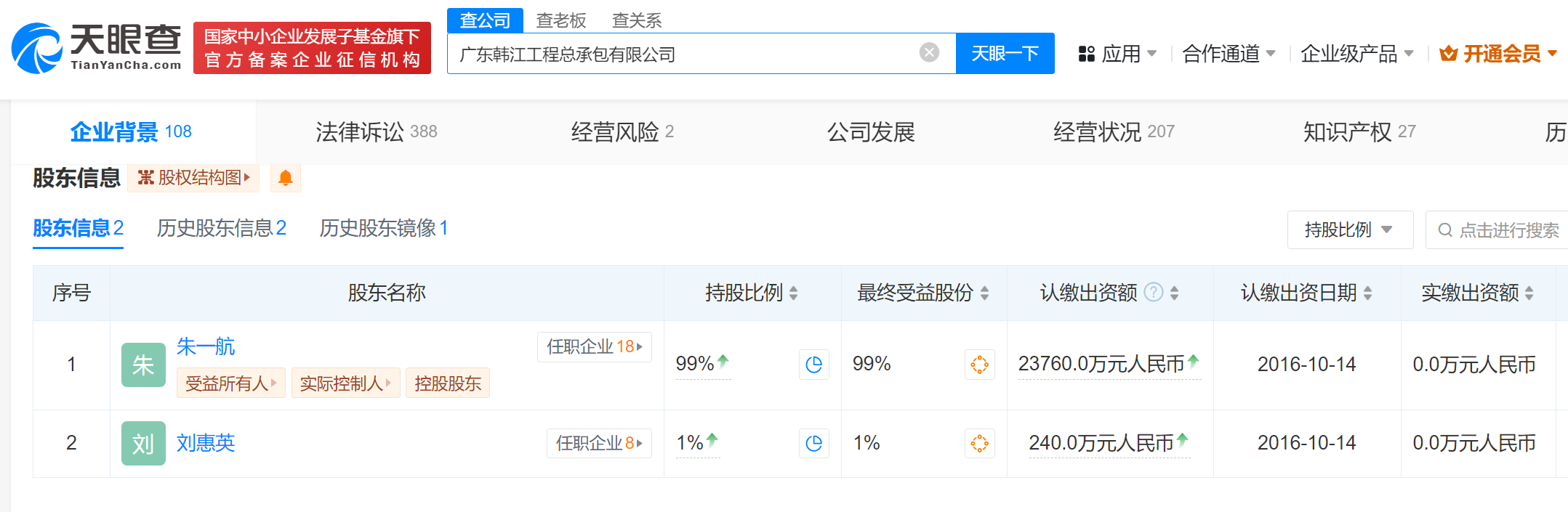Click the help icon beside 认缴出资额
Viewport: 1568px width, 512px height.
[x=1153, y=292]
